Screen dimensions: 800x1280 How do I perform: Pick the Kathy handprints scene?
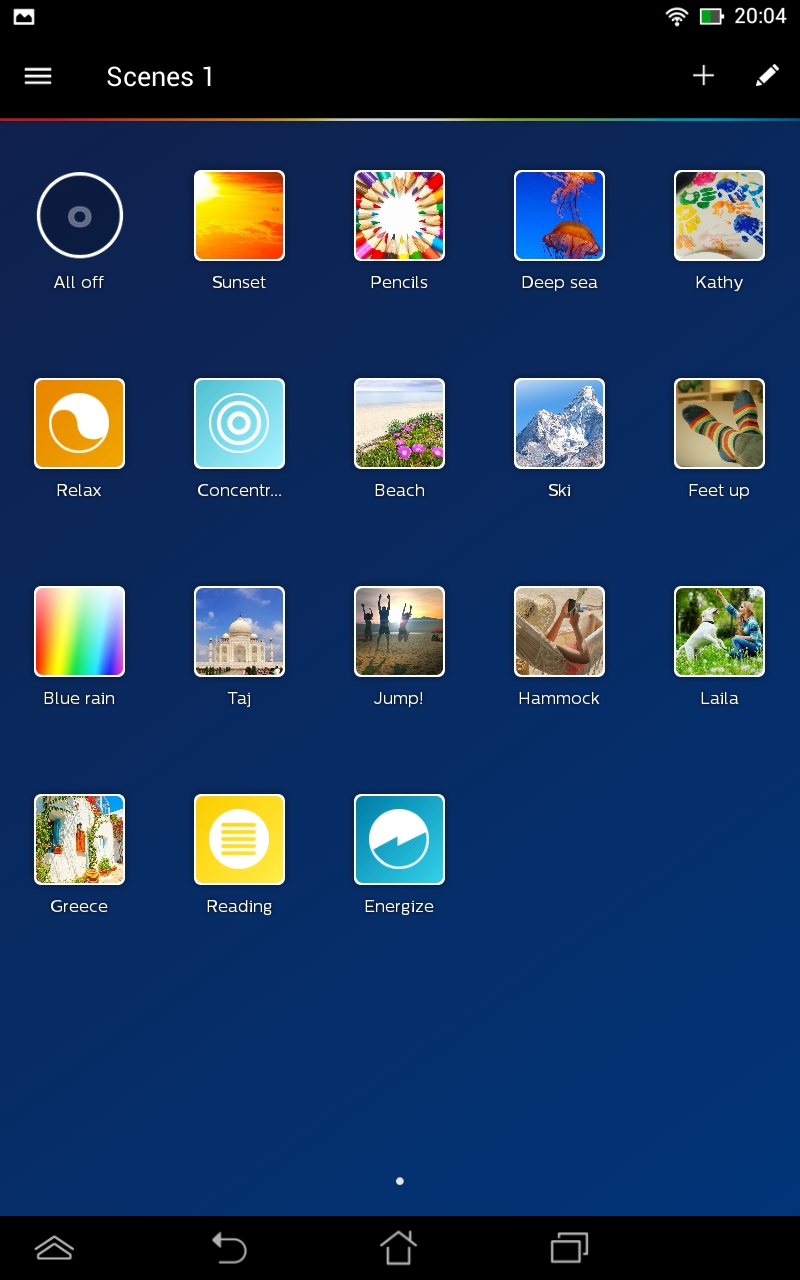tap(720, 215)
